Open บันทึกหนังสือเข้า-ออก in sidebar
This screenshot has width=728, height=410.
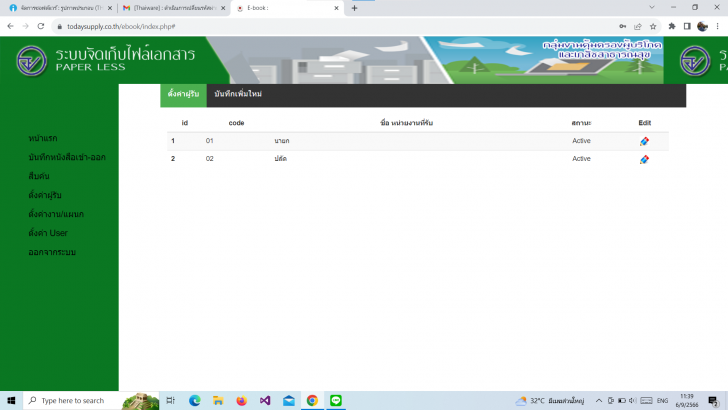tap(67, 157)
